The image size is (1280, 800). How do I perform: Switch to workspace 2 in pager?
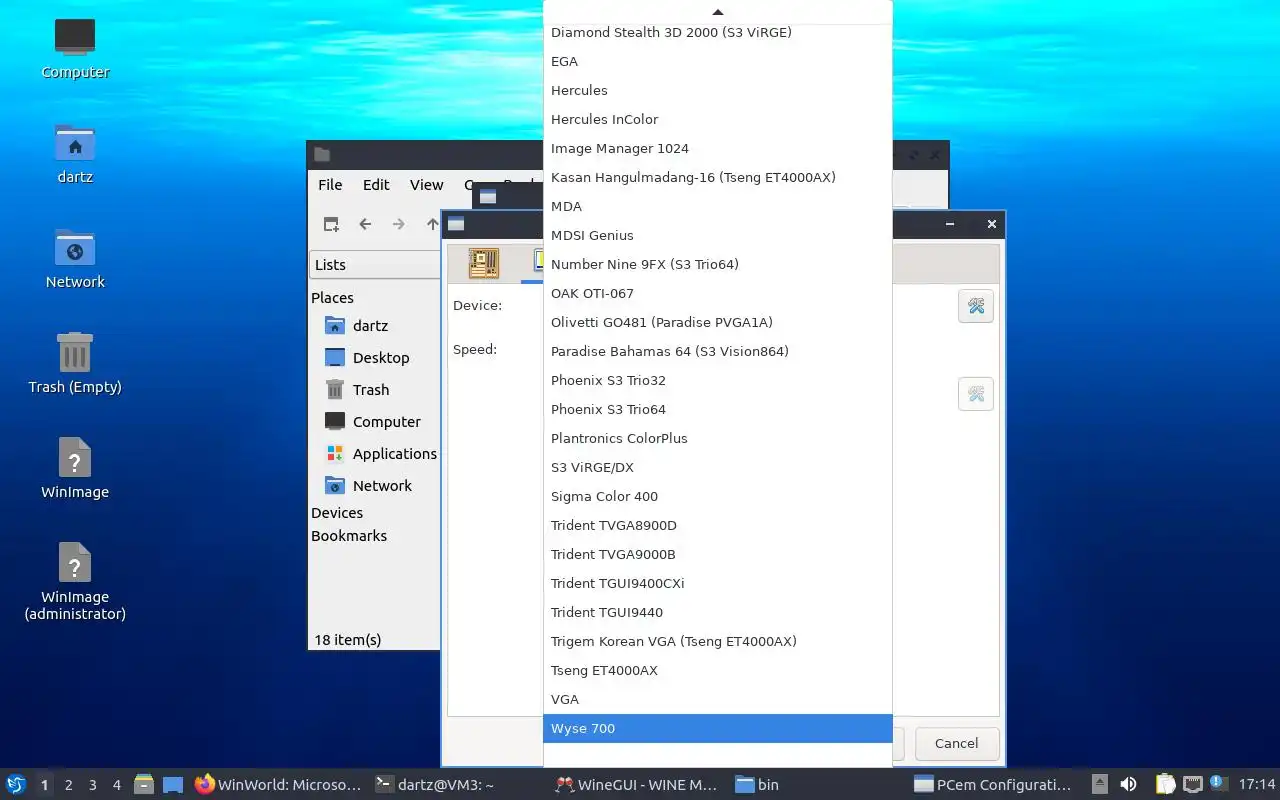click(68, 785)
